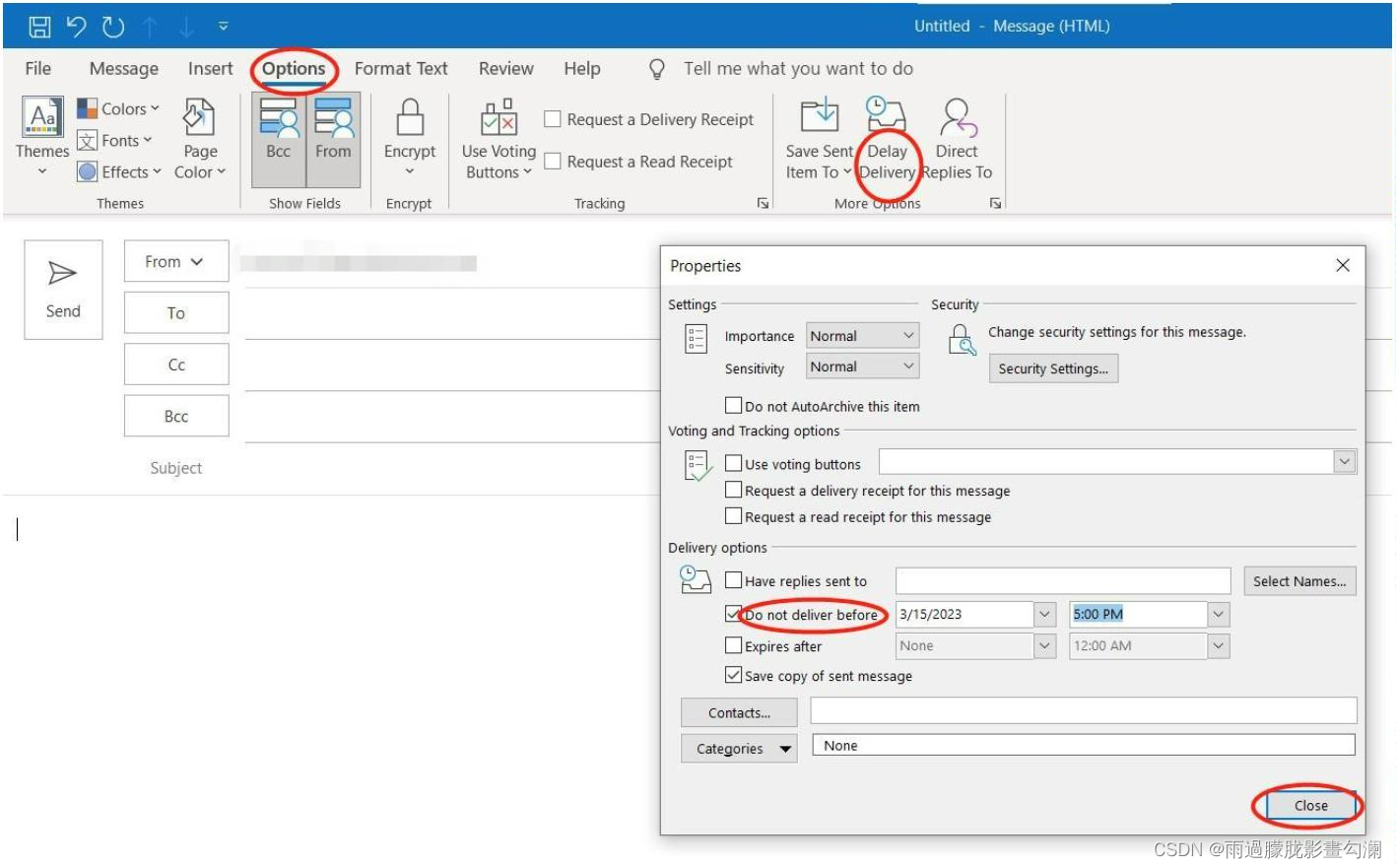Screen dimensions: 1396x868
Task: Check Request a read receipt for this message
Action: pyautogui.click(x=733, y=516)
